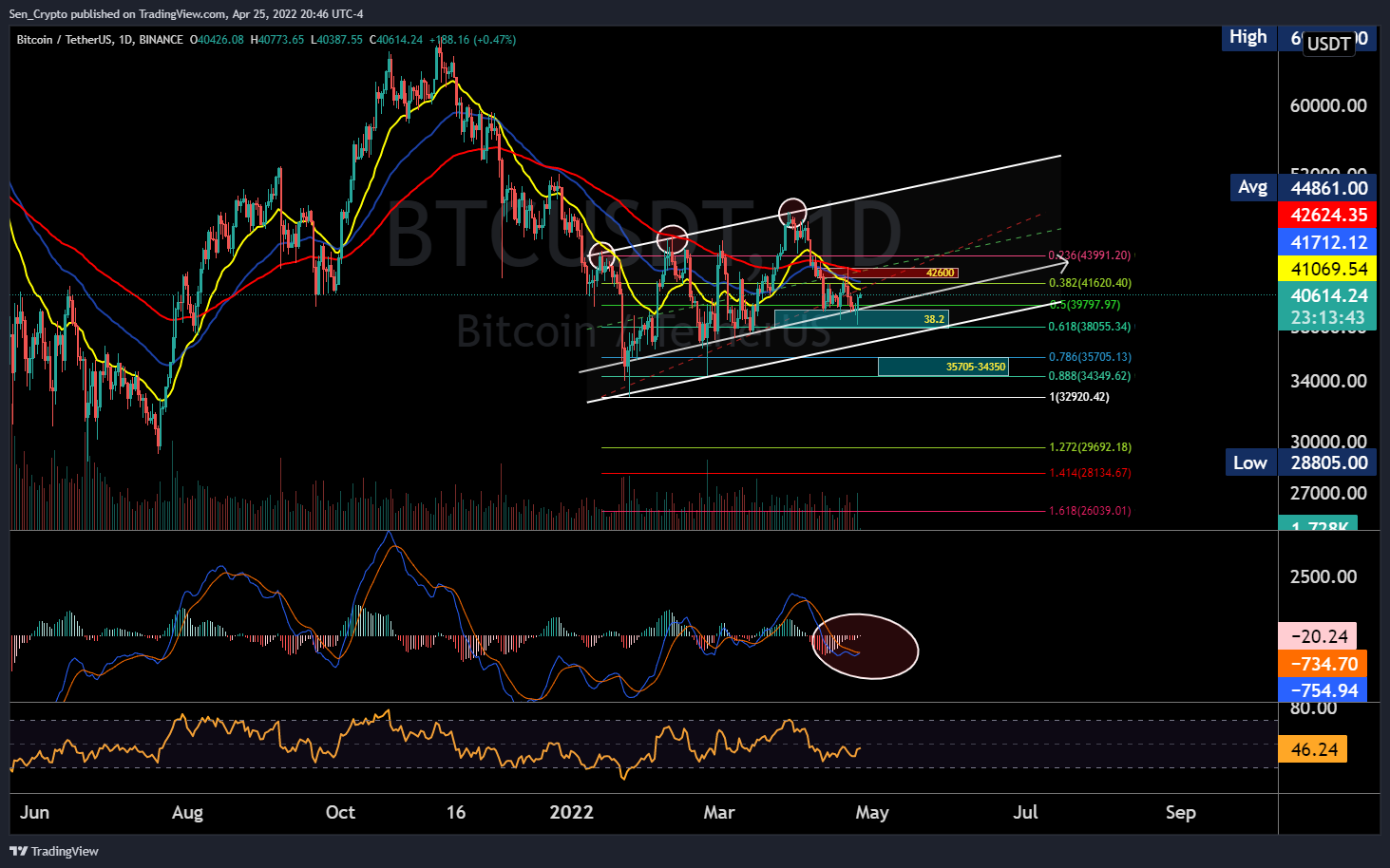
Task: Select the 0.618(38055.34) Fibonacci level label
Action: pyautogui.click(x=1090, y=327)
